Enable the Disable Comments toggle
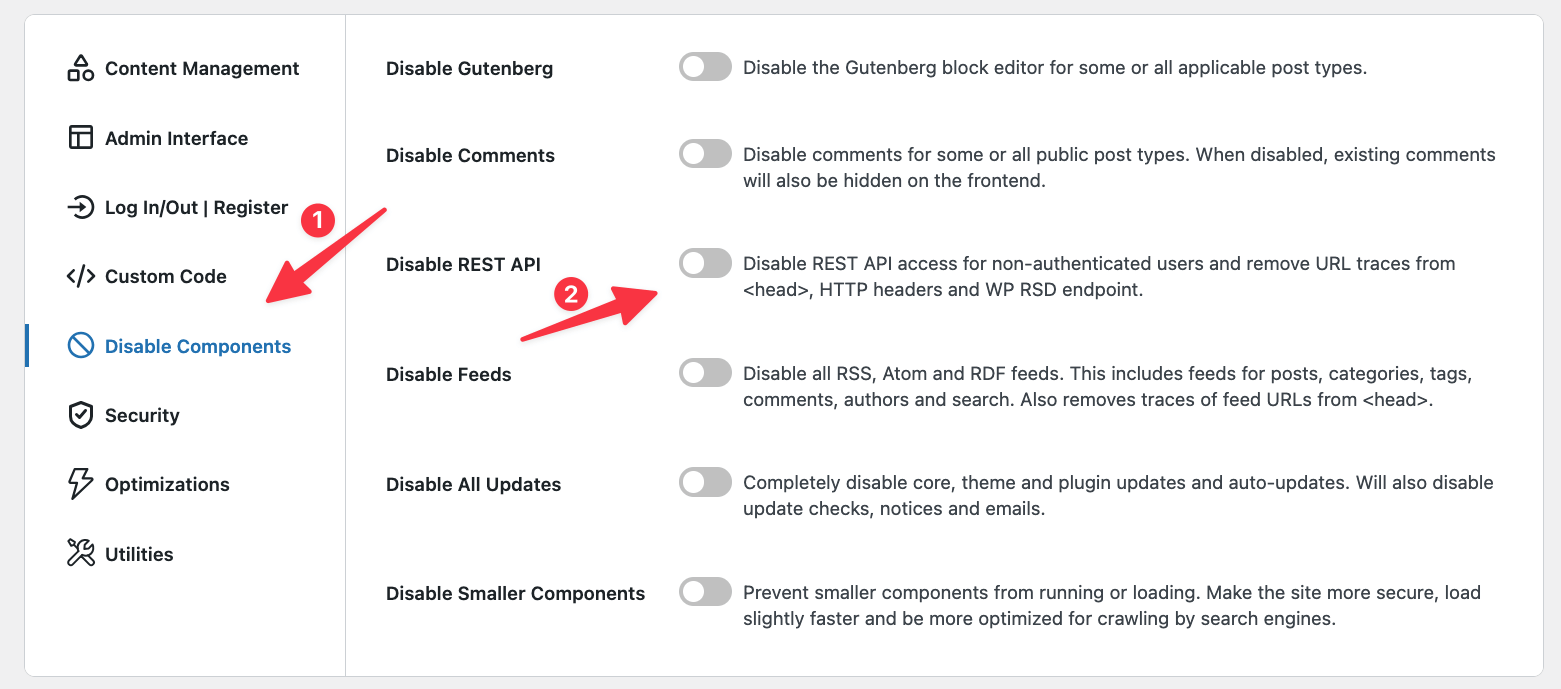1561x689 pixels. [x=705, y=154]
